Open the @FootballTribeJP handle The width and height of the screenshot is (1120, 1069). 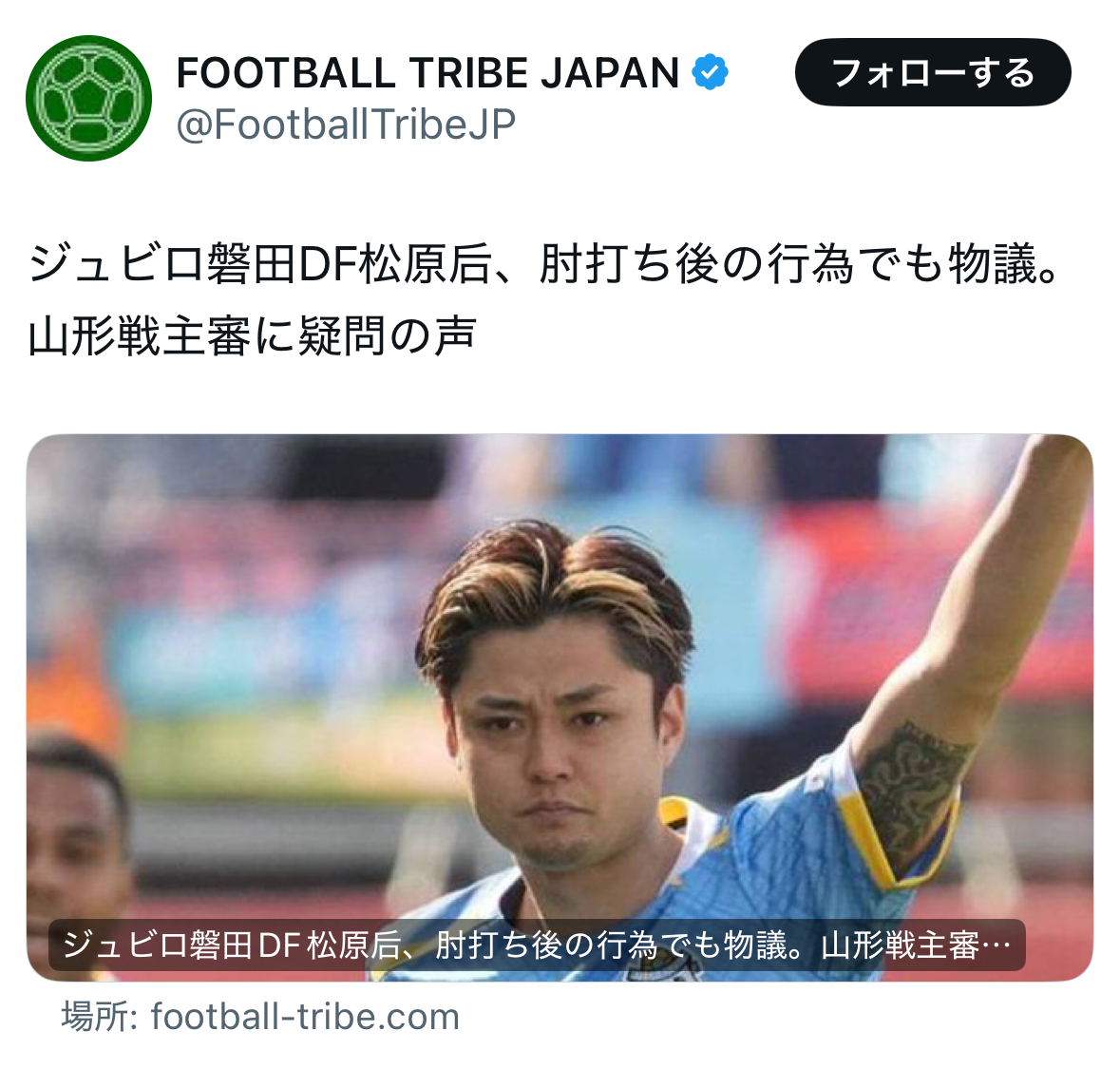[346, 124]
